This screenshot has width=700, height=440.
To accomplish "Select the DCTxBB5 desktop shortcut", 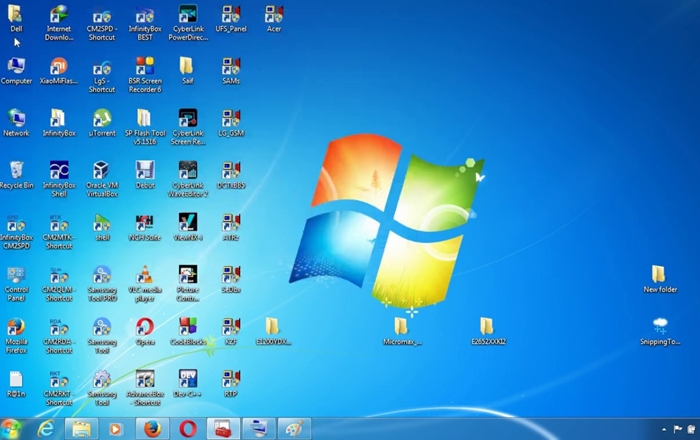I will [x=231, y=175].
